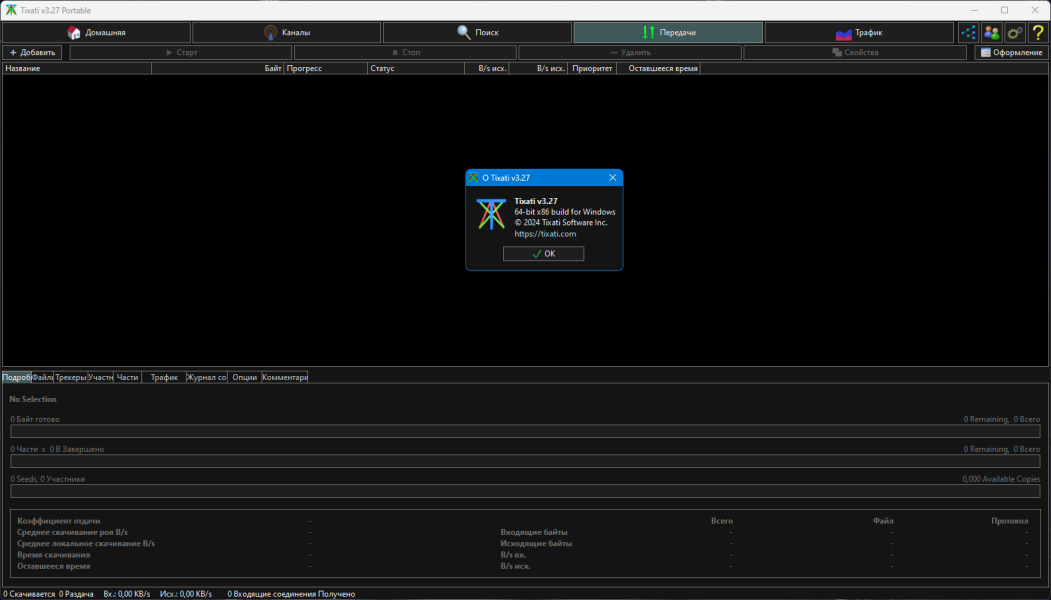Image resolution: width=1051 pixels, height=600 pixels.
Task: Open the Трафик bandwidth section
Action: point(859,32)
